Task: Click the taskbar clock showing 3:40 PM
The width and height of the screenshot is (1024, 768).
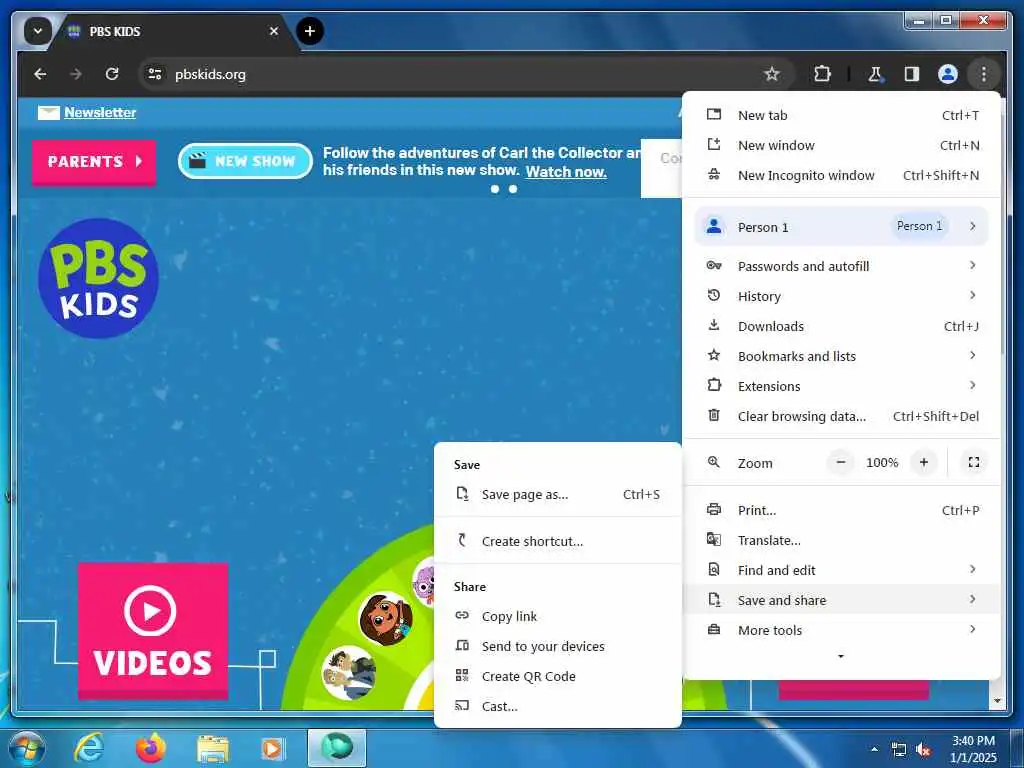Action: pos(973,749)
